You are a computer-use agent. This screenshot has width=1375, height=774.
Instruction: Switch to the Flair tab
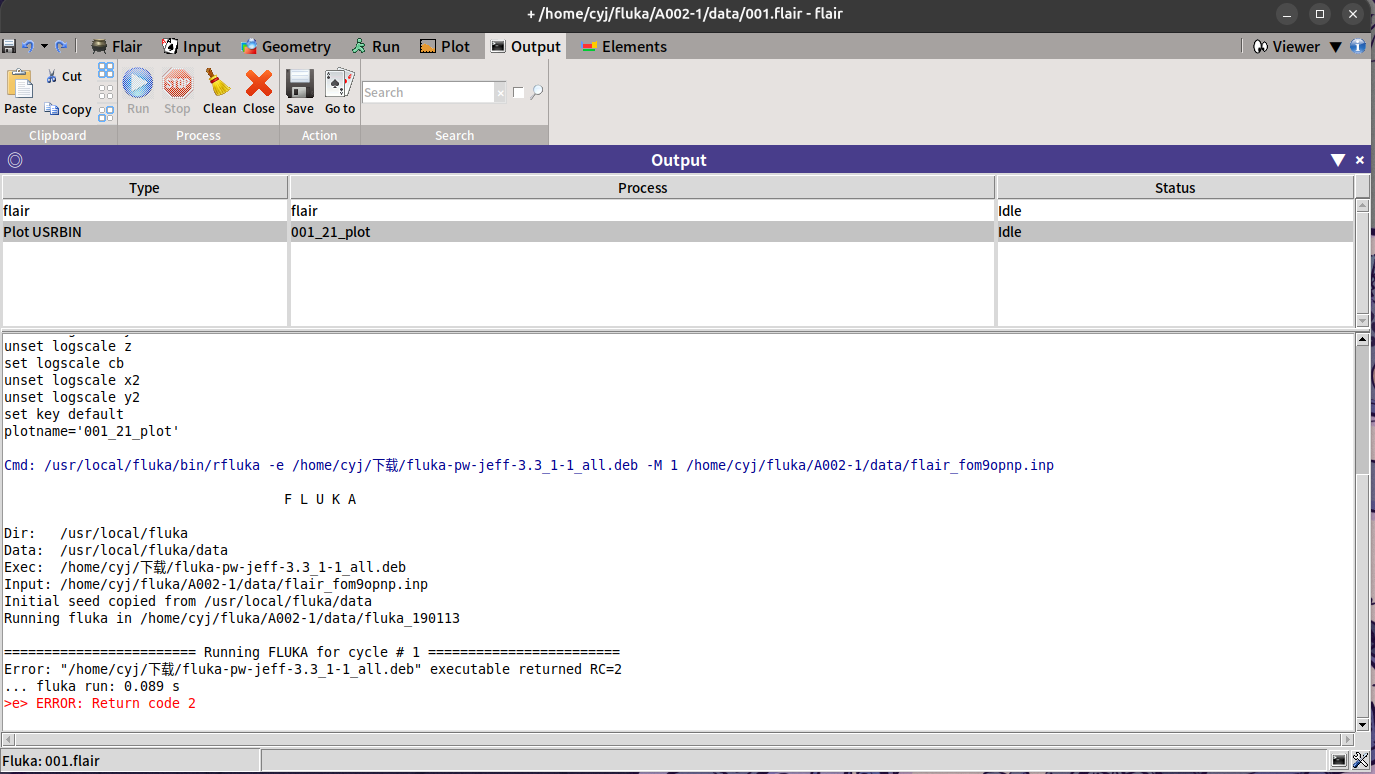116,46
